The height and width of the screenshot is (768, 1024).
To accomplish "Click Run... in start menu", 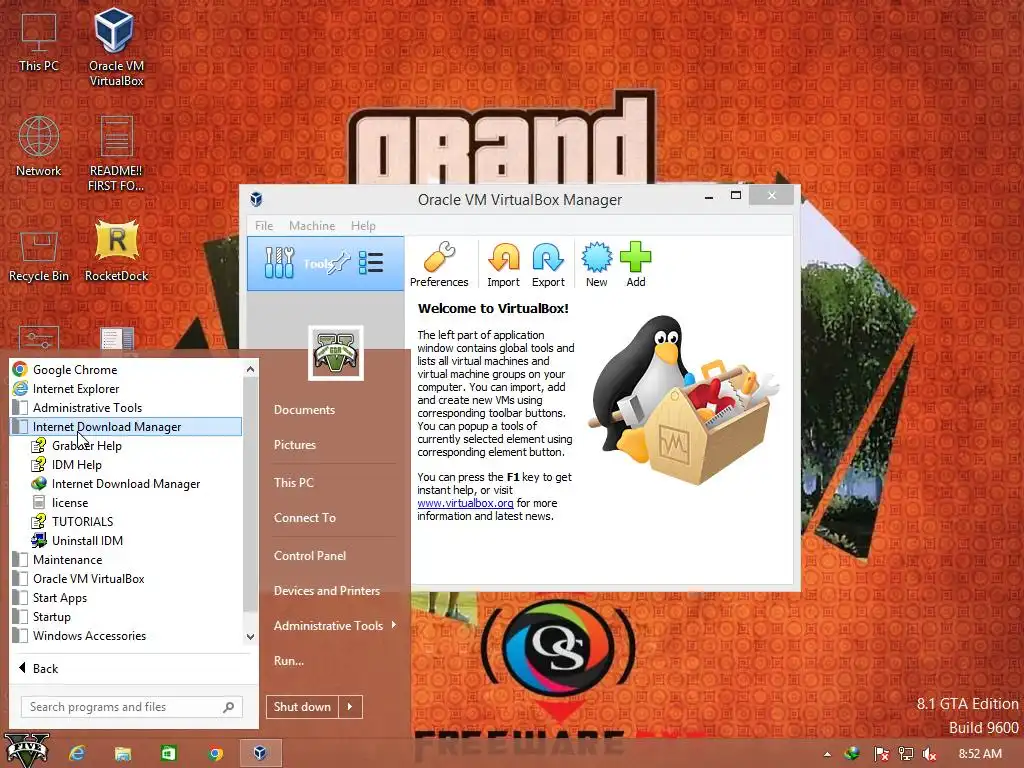I will (289, 660).
